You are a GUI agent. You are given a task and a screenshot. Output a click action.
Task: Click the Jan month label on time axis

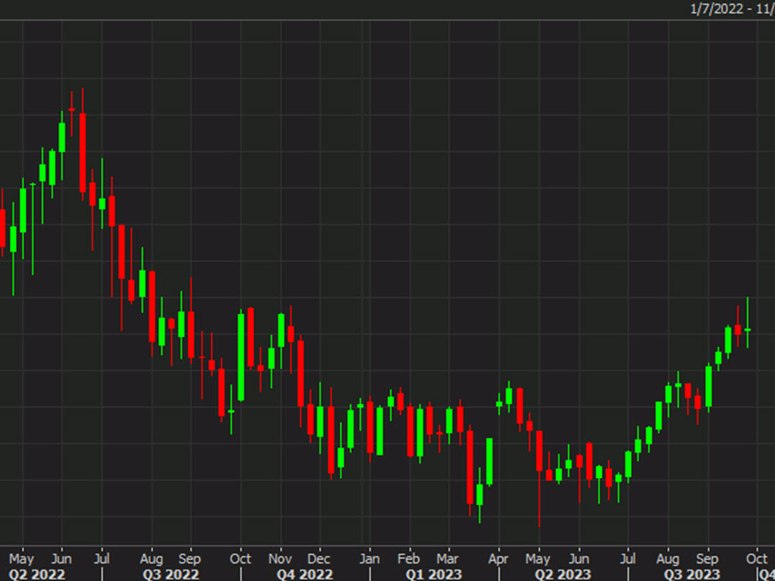pyautogui.click(x=369, y=558)
